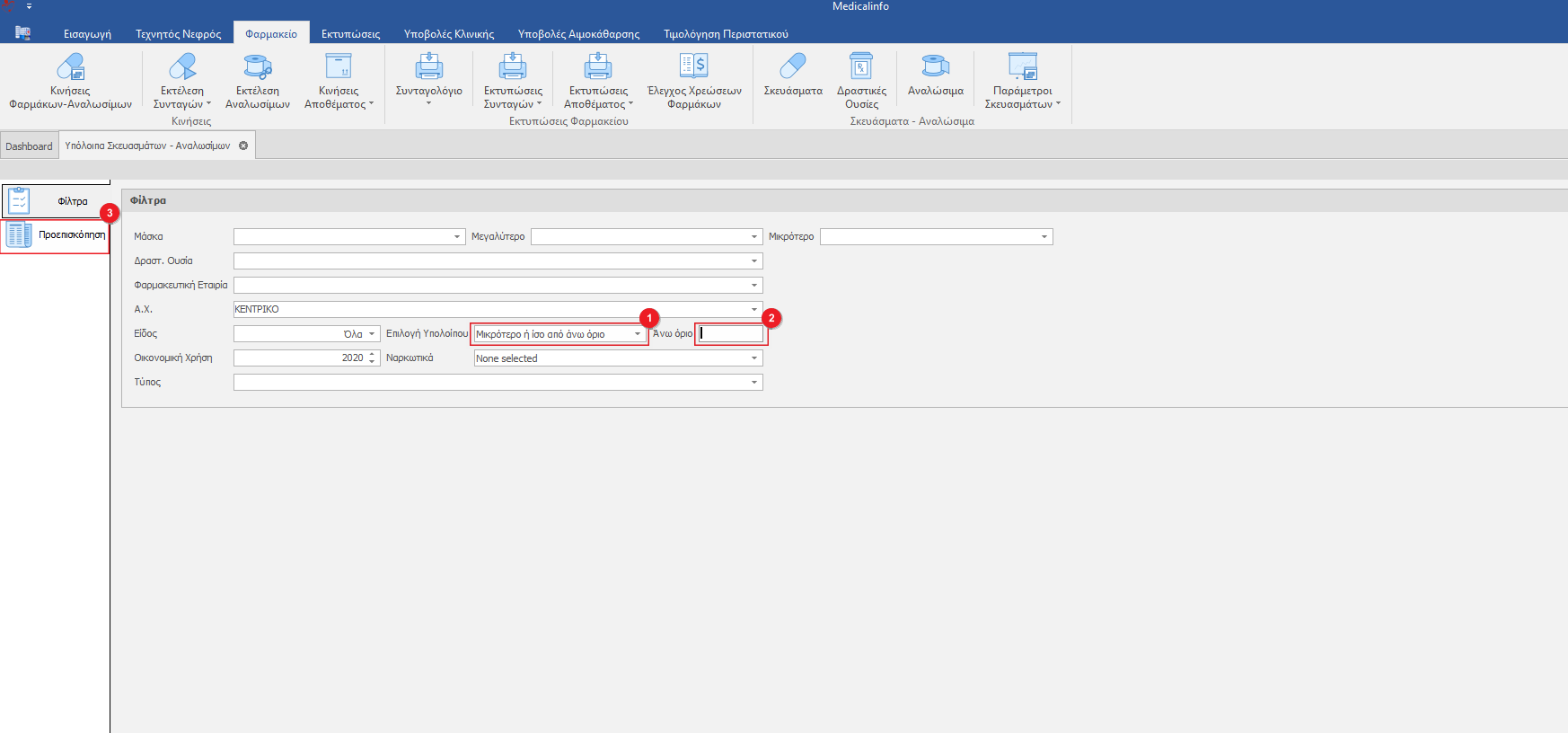Screen dimensions: 1568x733
Task: Switch to the Εκτυπώσεις ribbon tab
Action: [350, 34]
